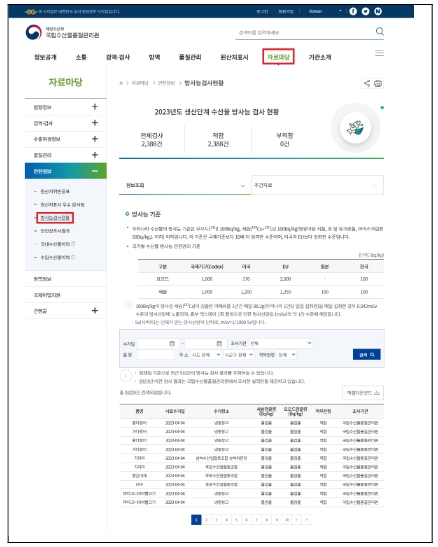Open the Korean language selector
The height and width of the screenshot is (547, 438).
[x=324, y=12]
